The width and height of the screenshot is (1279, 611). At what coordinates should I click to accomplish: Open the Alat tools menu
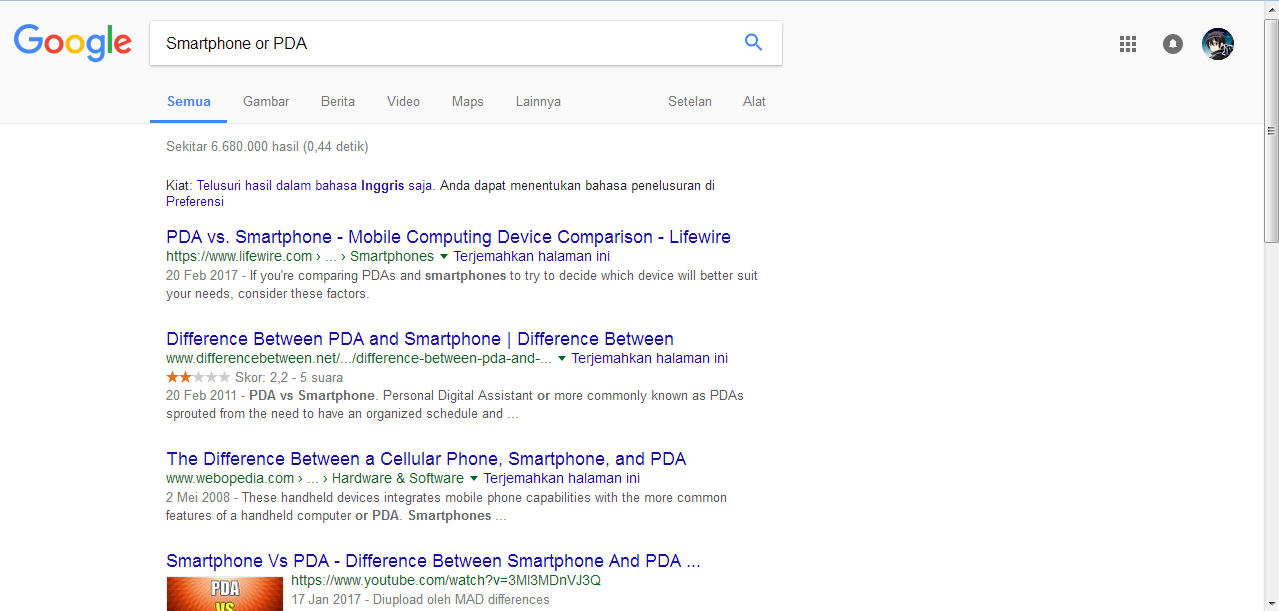click(754, 101)
